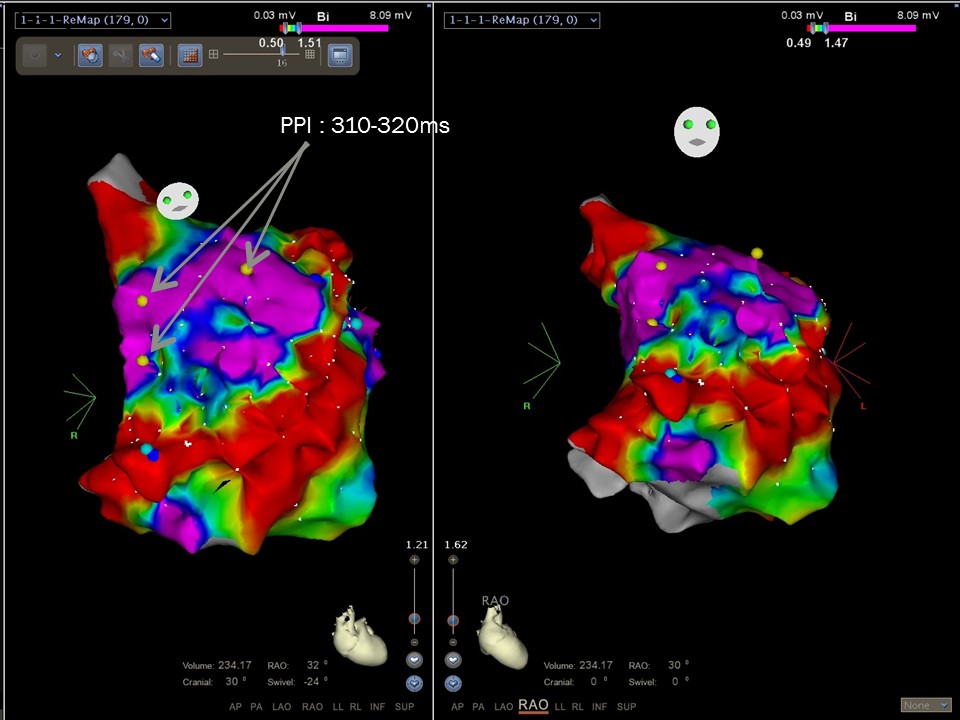Image resolution: width=960 pixels, height=720 pixels.
Task: Switch right view to LAO projection
Action: 503,707
